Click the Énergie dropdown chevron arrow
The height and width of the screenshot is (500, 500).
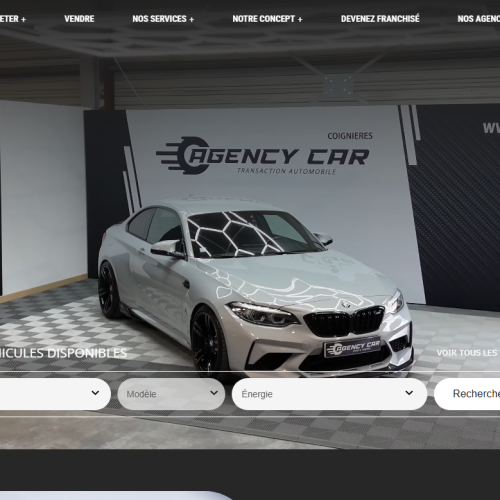tap(409, 393)
